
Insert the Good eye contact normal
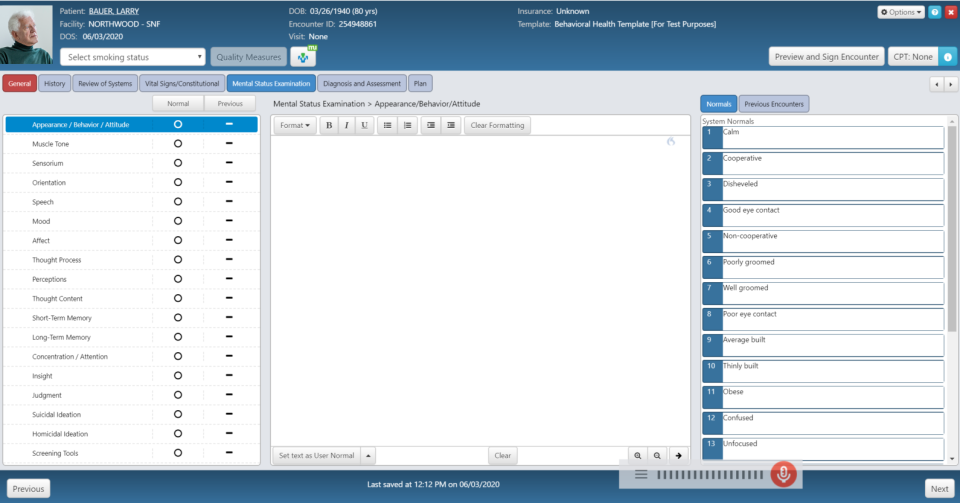(823, 216)
